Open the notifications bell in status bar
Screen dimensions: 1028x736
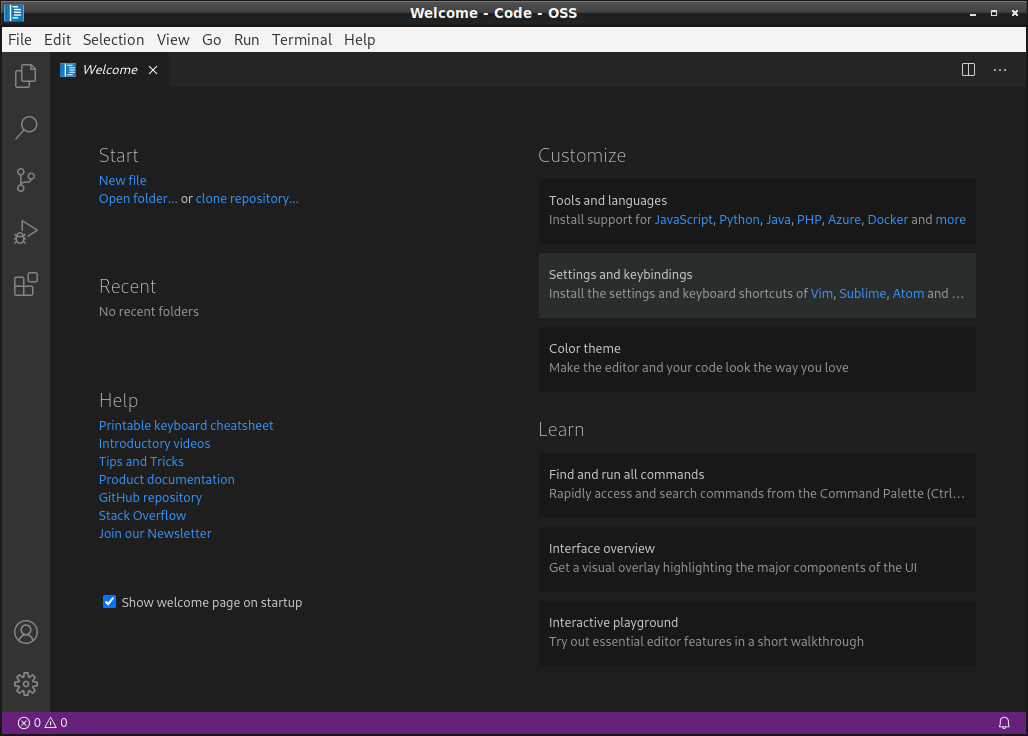(x=1004, y=723)
